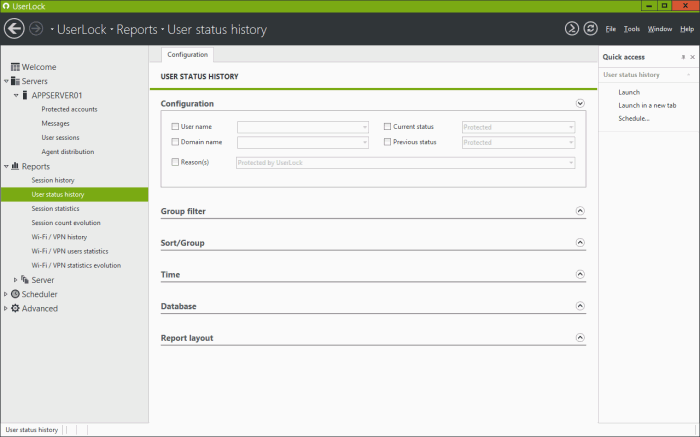
Task: Click Launch in Quick access
Action: pyautogui.click(x=629, y=92)
